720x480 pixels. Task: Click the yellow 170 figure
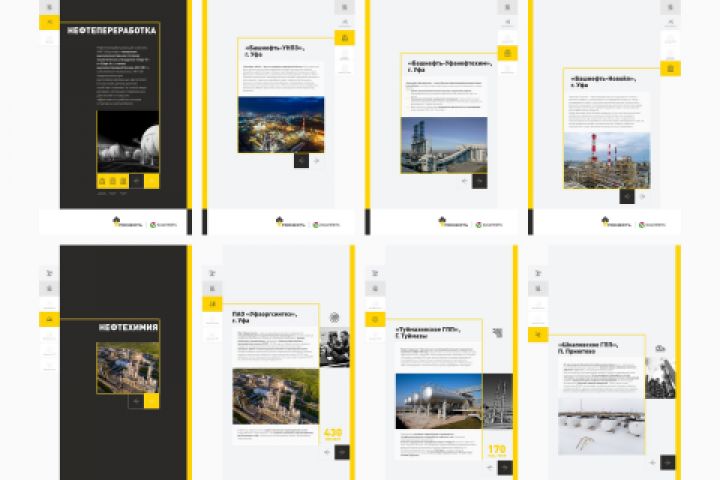click(x=497, y=450)
